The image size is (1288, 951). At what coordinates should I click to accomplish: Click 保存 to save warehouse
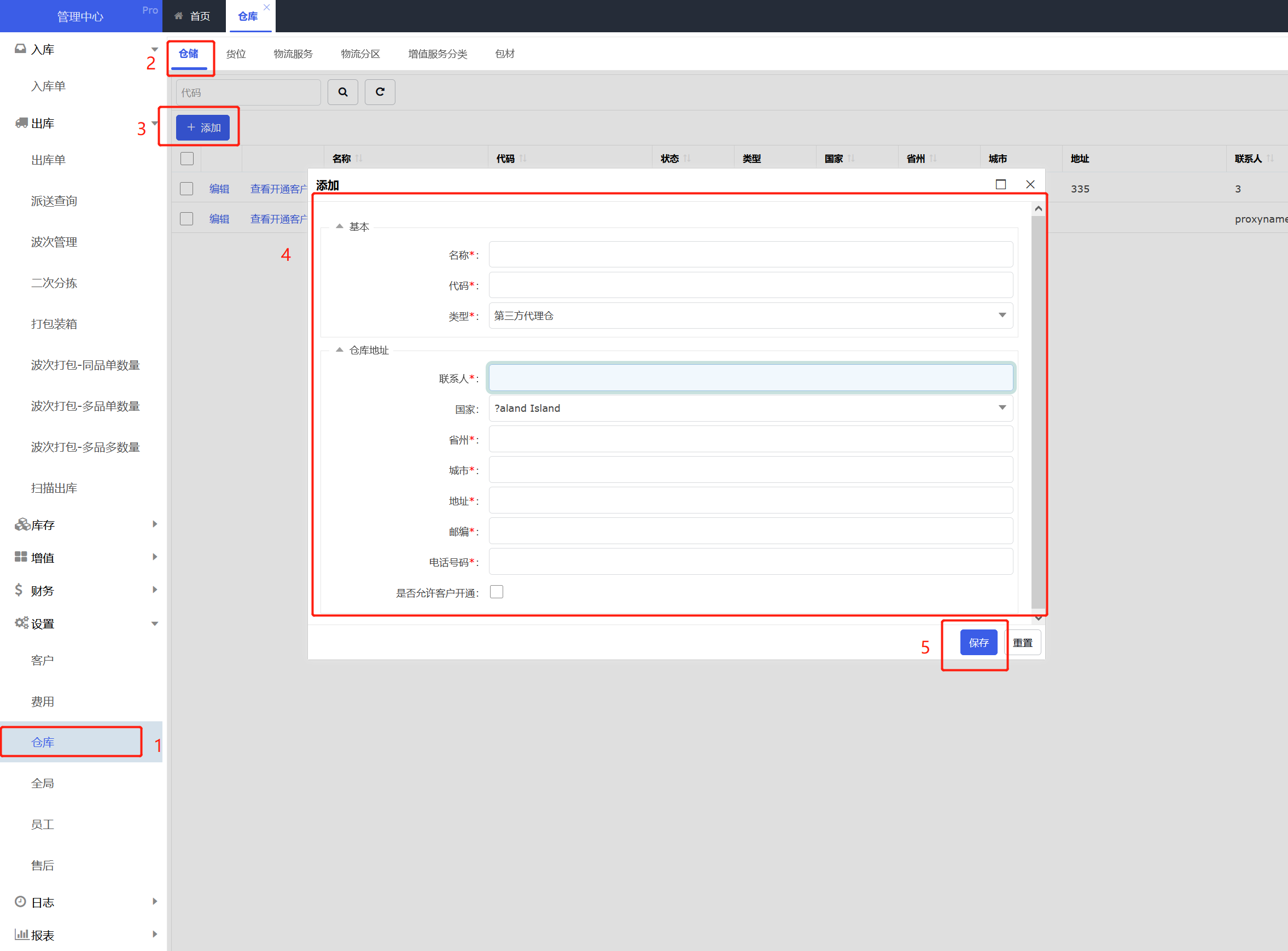tap(977, 642)
